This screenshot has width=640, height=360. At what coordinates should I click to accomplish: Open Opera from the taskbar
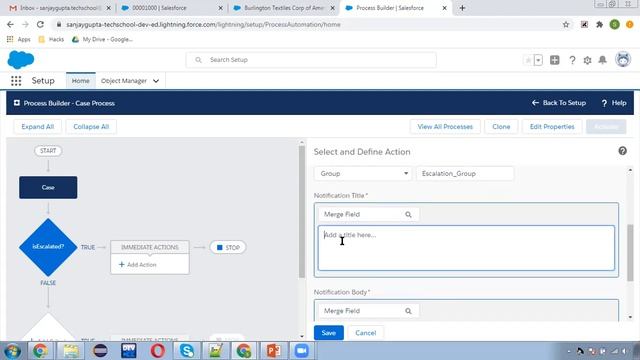[158, 351]
